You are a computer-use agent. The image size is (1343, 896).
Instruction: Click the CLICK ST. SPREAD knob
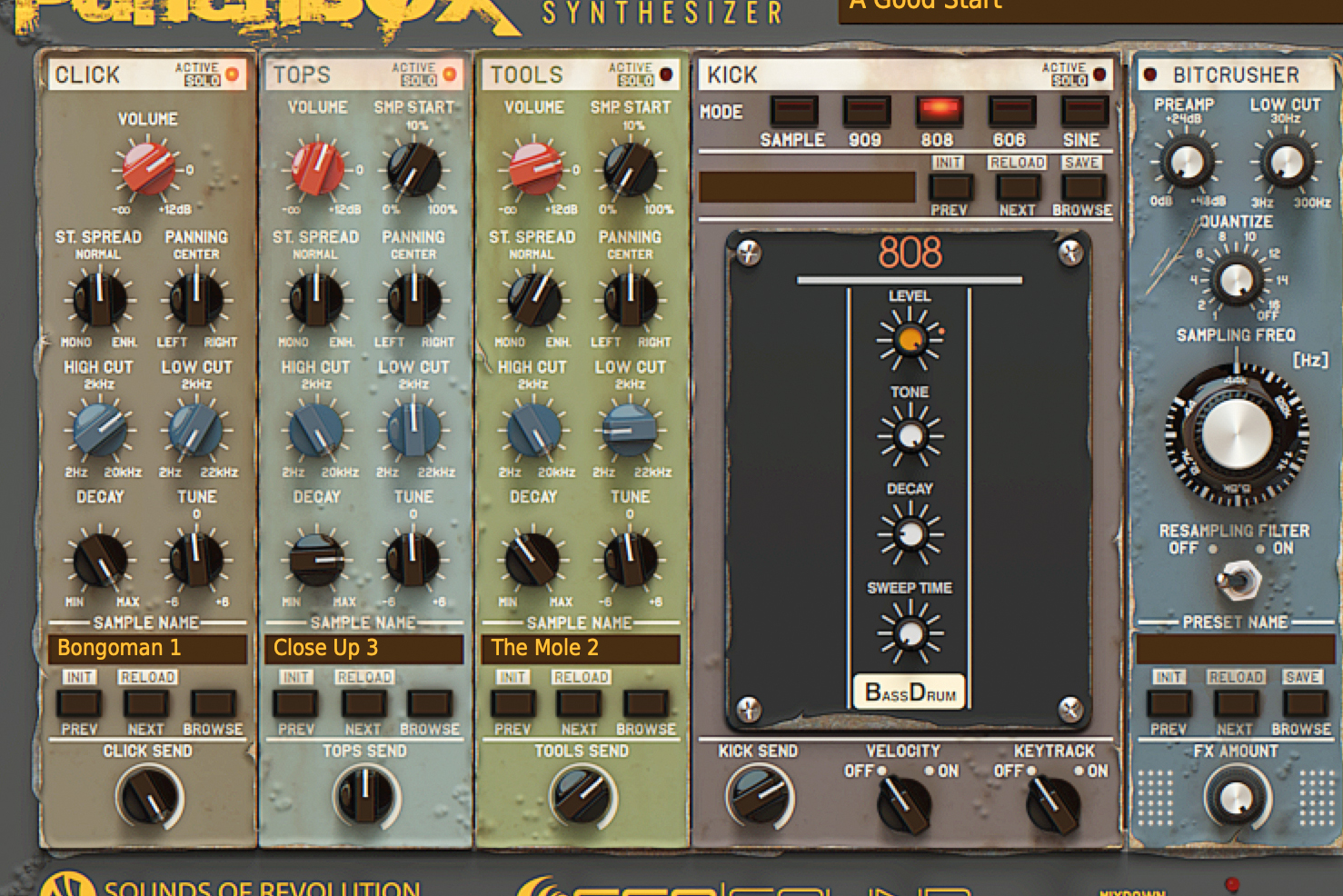click(x=99, y=300)
